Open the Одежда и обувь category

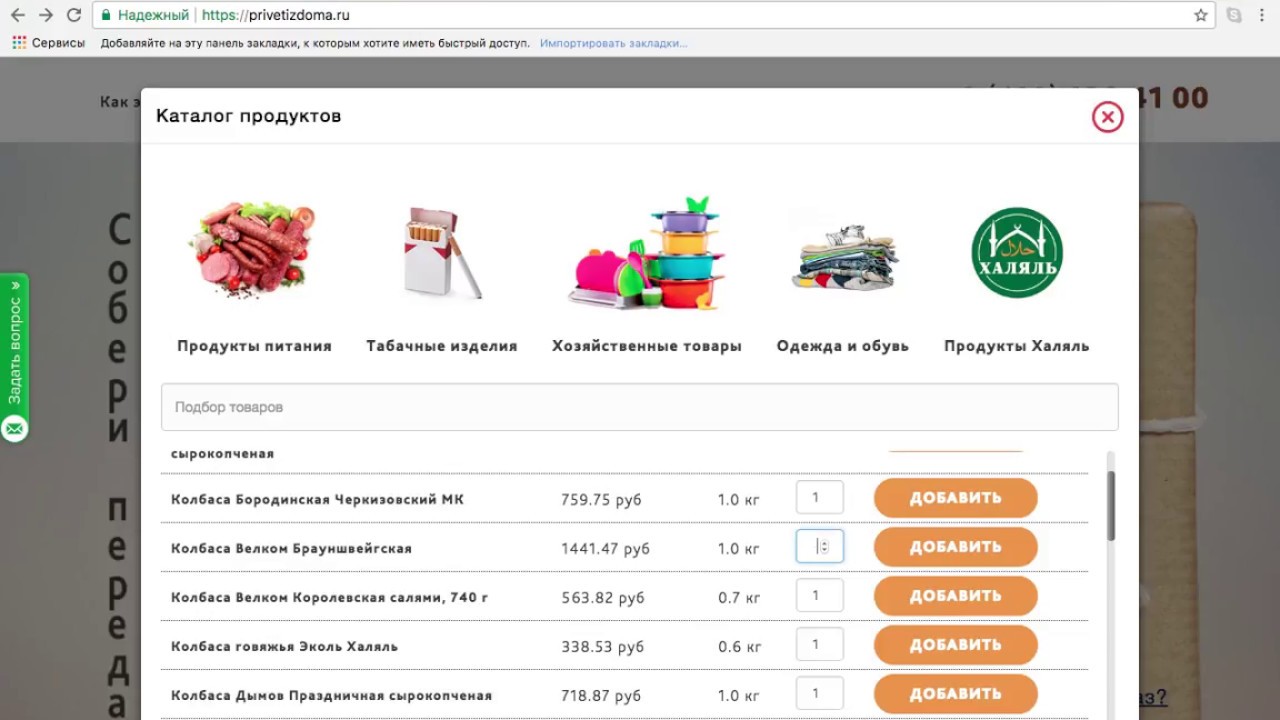coord(843,346)
